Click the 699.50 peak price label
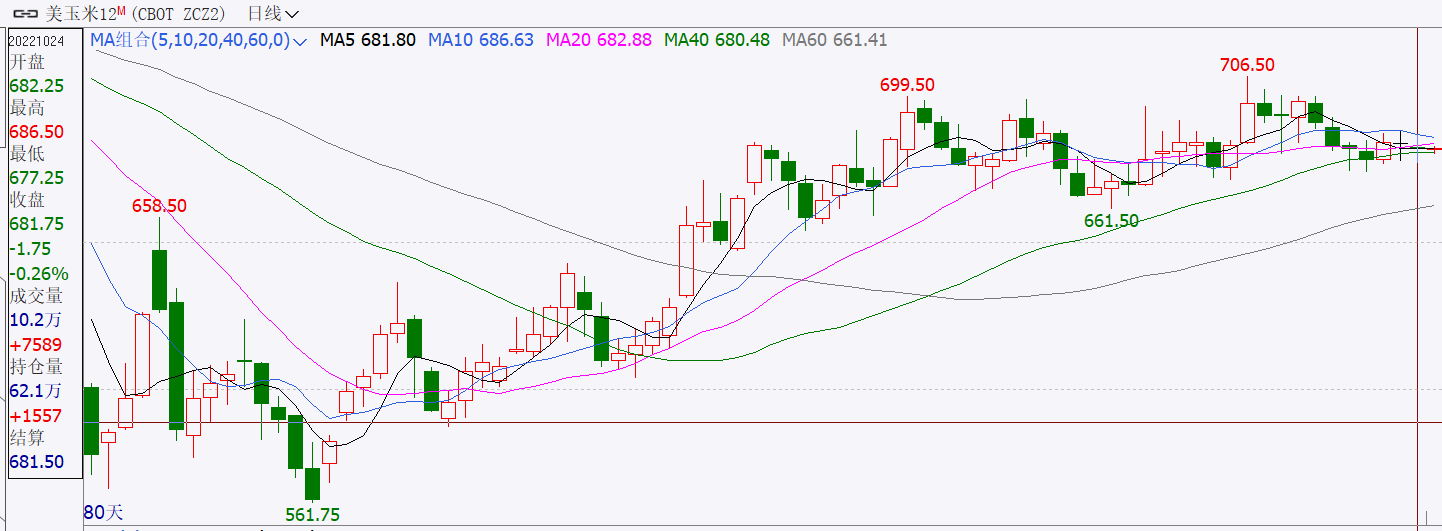Viewport: 1442px width, 531px height. 907,85
